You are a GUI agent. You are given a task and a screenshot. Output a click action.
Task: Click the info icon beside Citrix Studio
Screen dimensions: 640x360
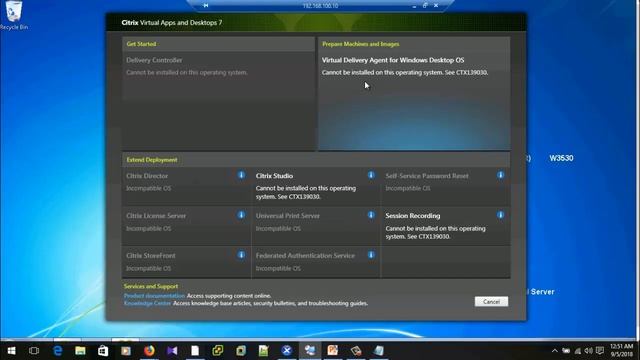371,175
